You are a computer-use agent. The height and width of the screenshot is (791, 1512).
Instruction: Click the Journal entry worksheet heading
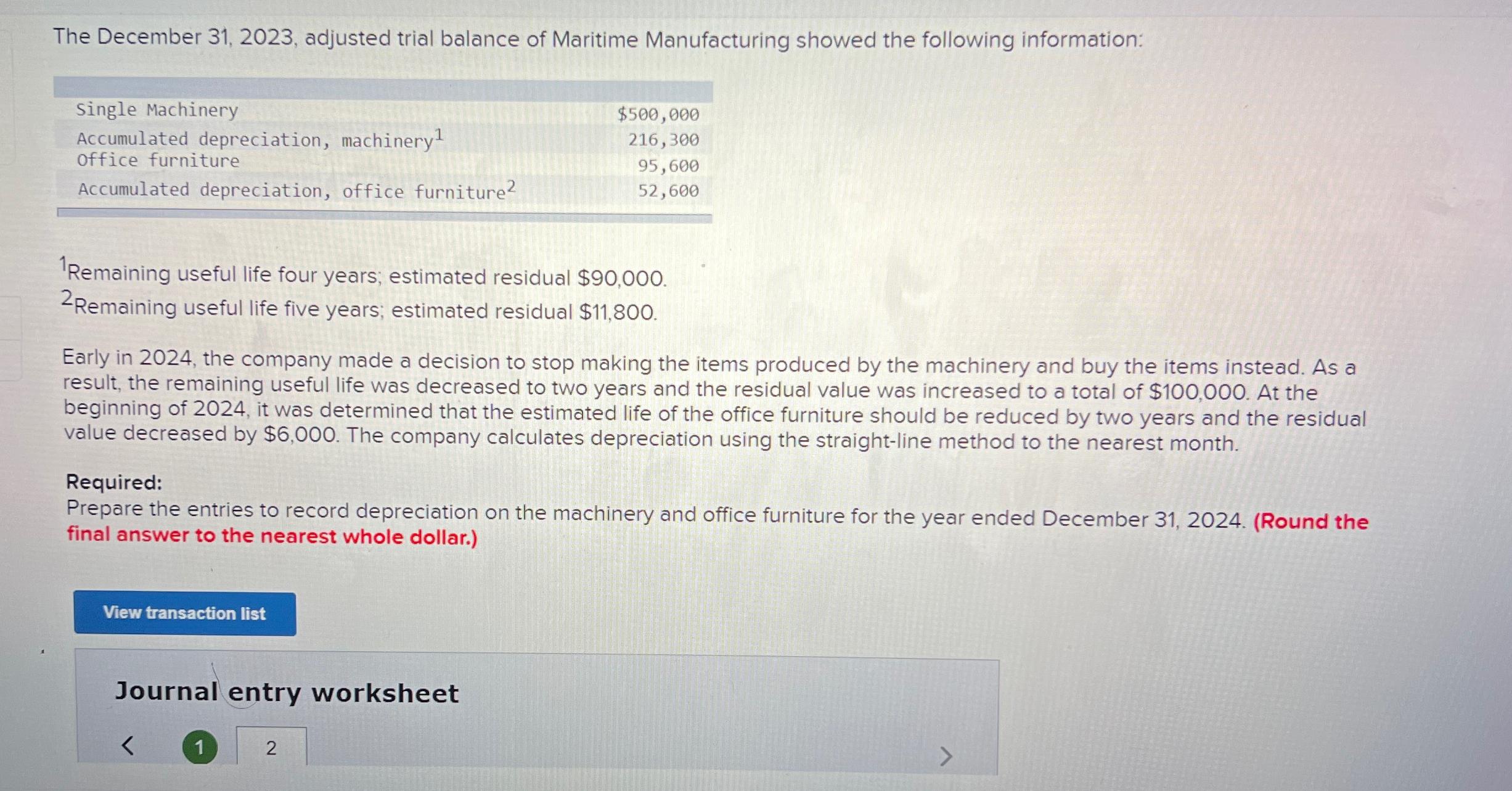pyautogui.click(x=287, y=693)
